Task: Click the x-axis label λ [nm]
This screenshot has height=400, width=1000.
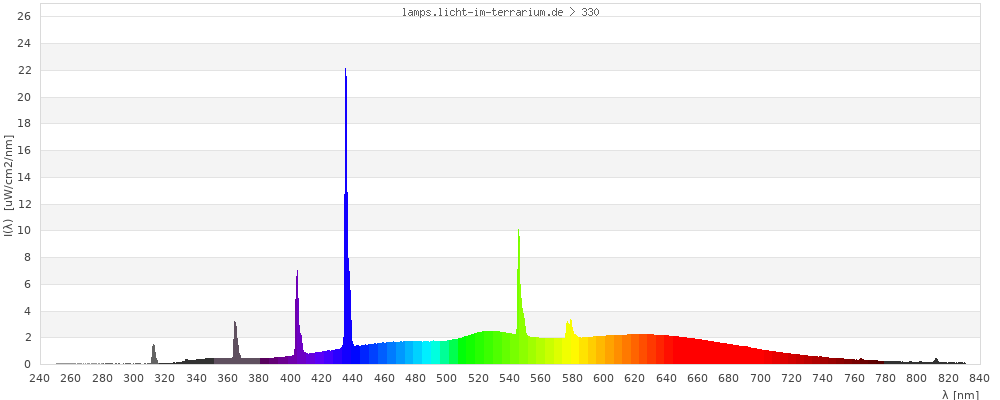Action: pyautogui.click(x=960, y=394)
